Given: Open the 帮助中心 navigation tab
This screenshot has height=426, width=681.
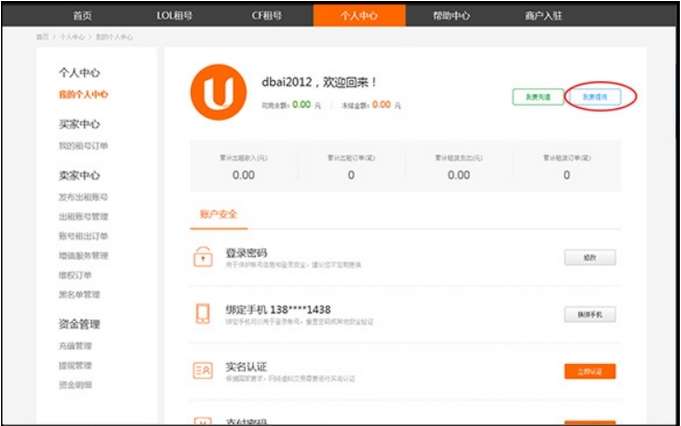Looking at the screenshot, I should pos(451,16).
